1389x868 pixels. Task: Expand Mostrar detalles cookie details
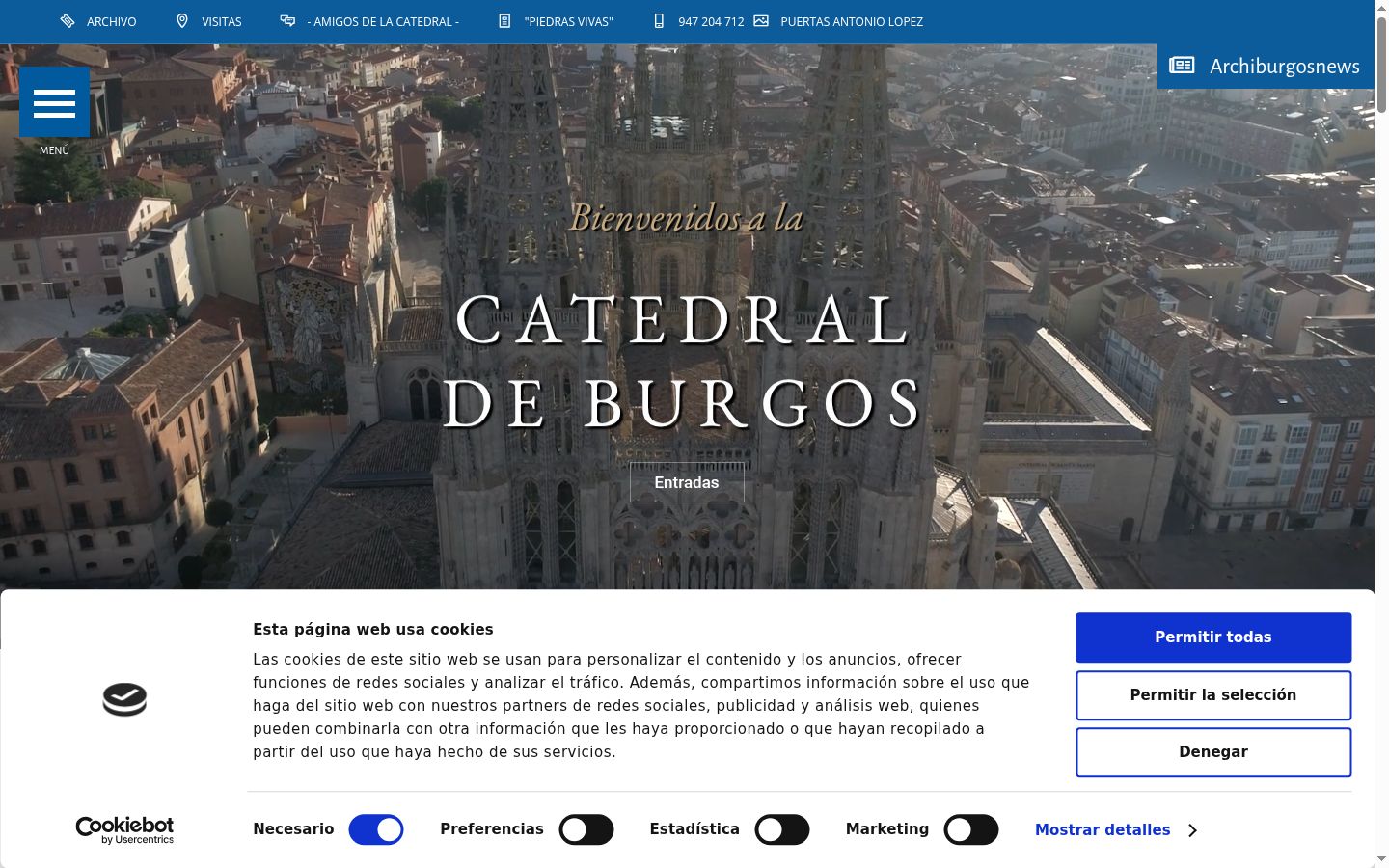tap(1103, 829)
